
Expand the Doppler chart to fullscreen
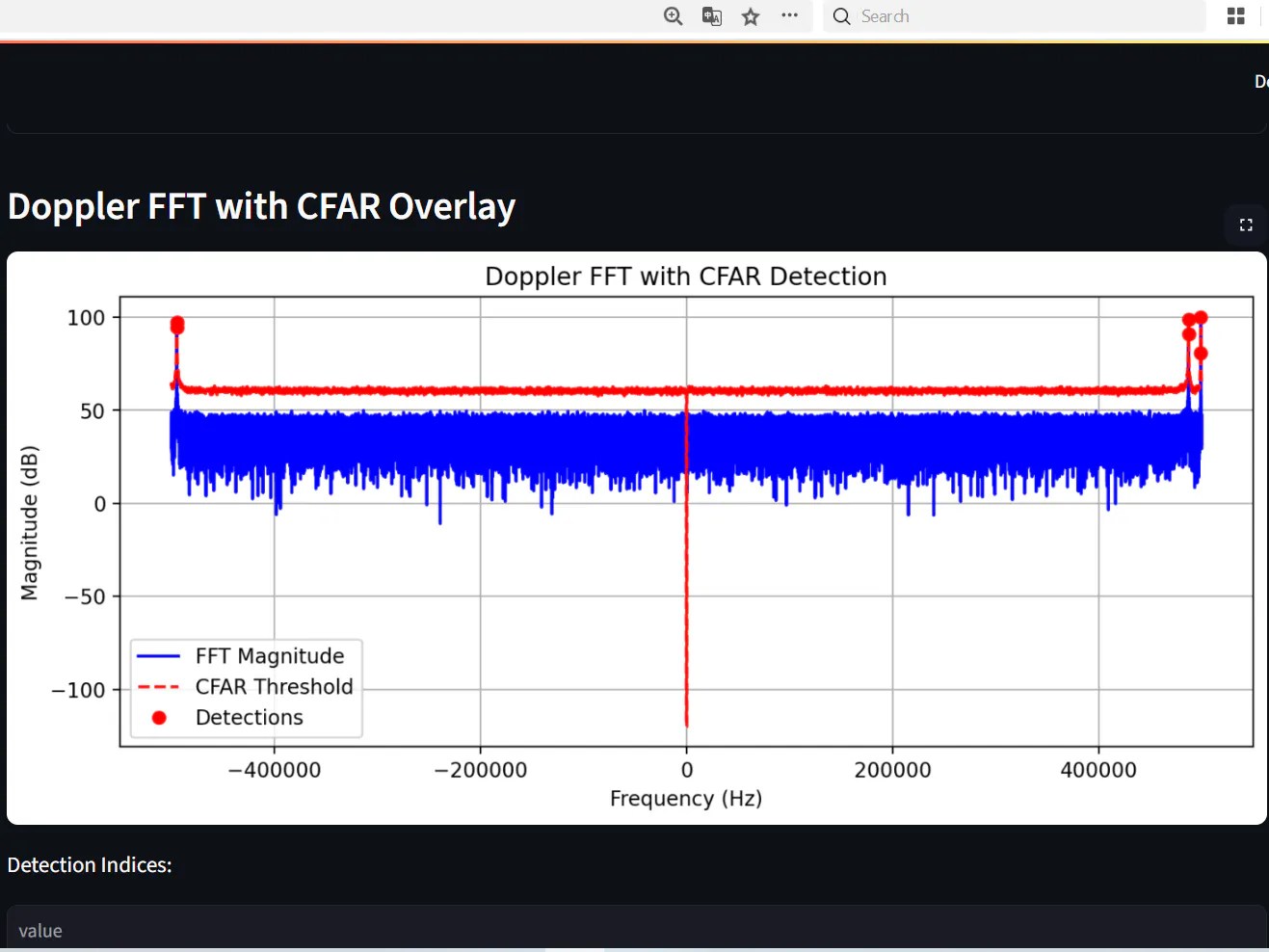pos(1245,225)
